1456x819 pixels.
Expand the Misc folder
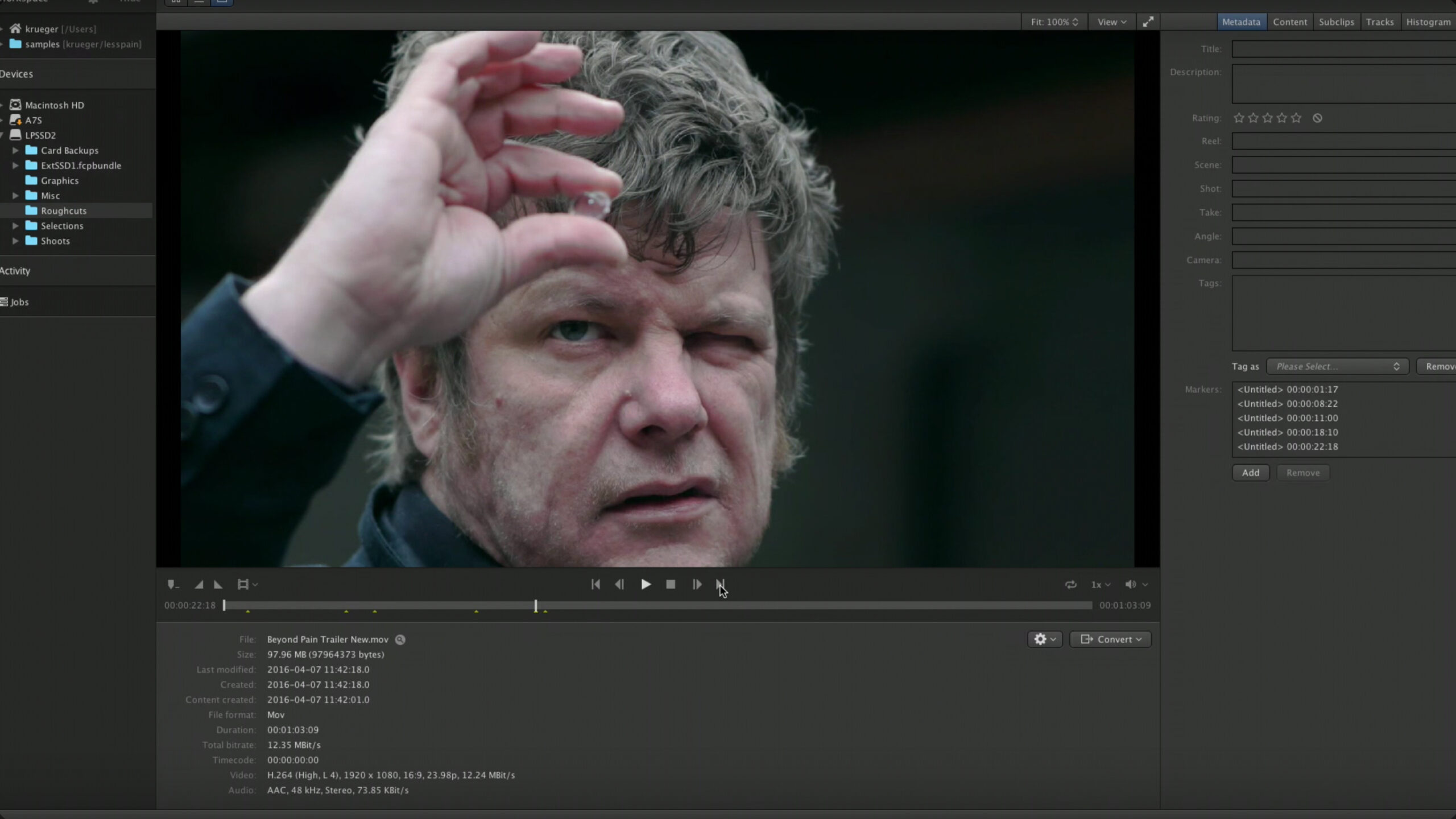(x=15, y=196)
